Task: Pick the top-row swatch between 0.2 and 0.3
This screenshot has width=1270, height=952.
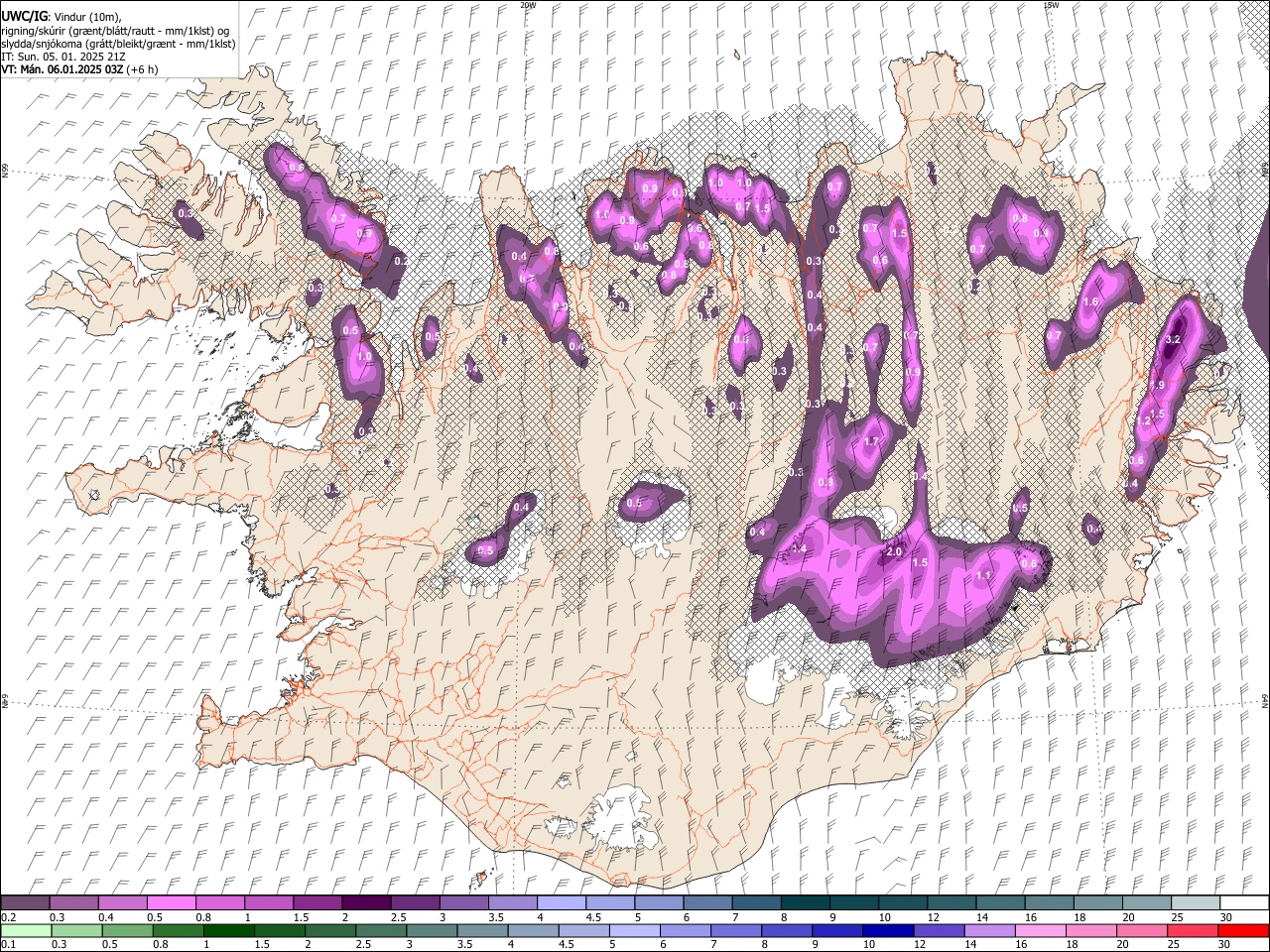Action: point(25,903)
